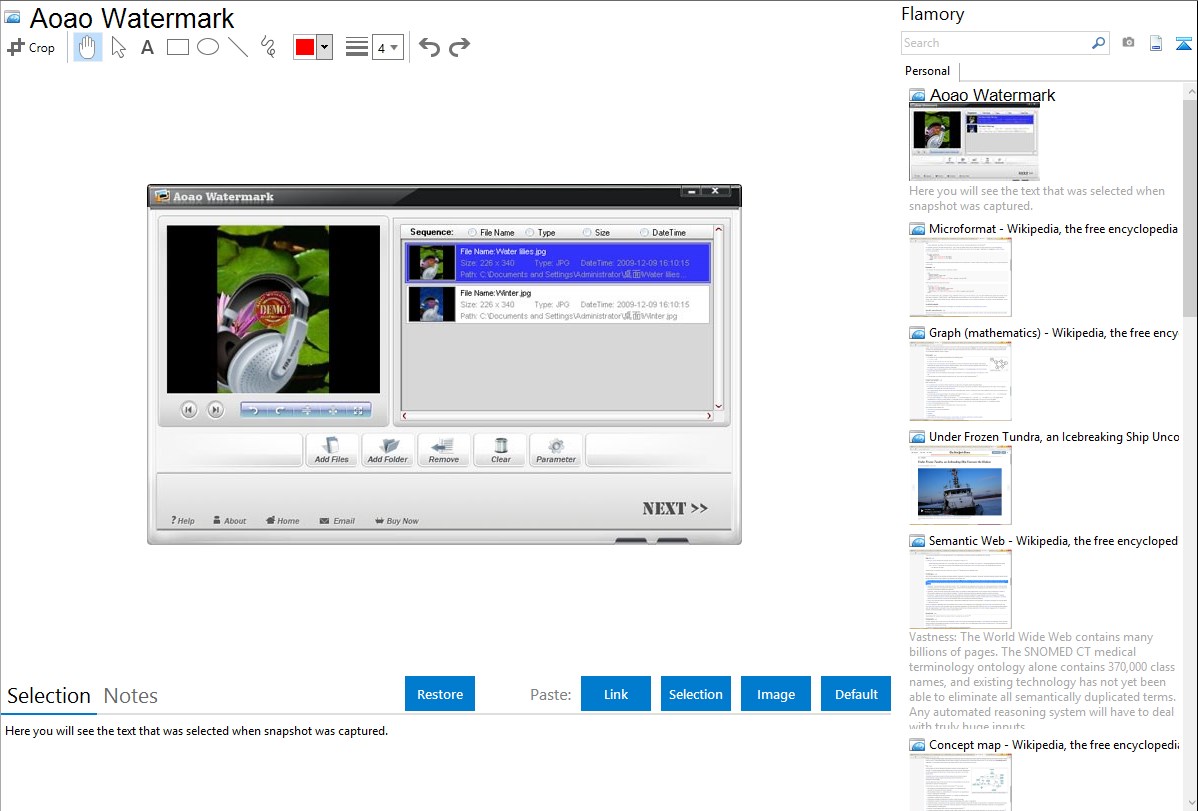The height and width of the screenshot is (811, 1198).
Task: Select the straight line tool
Action: point(237,47)
